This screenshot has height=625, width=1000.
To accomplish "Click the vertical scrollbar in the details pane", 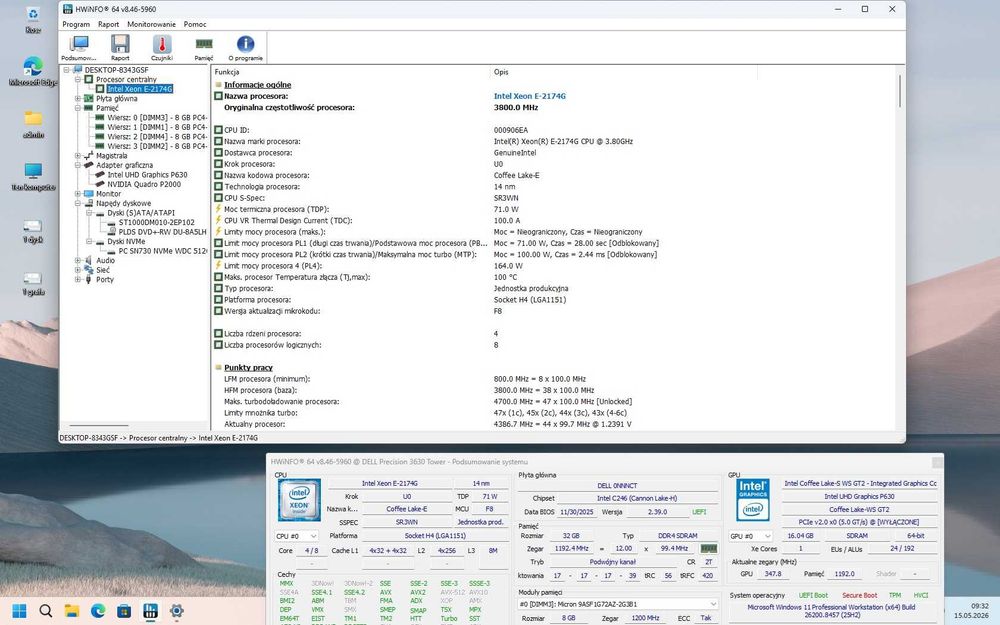I will coord(900,91).
